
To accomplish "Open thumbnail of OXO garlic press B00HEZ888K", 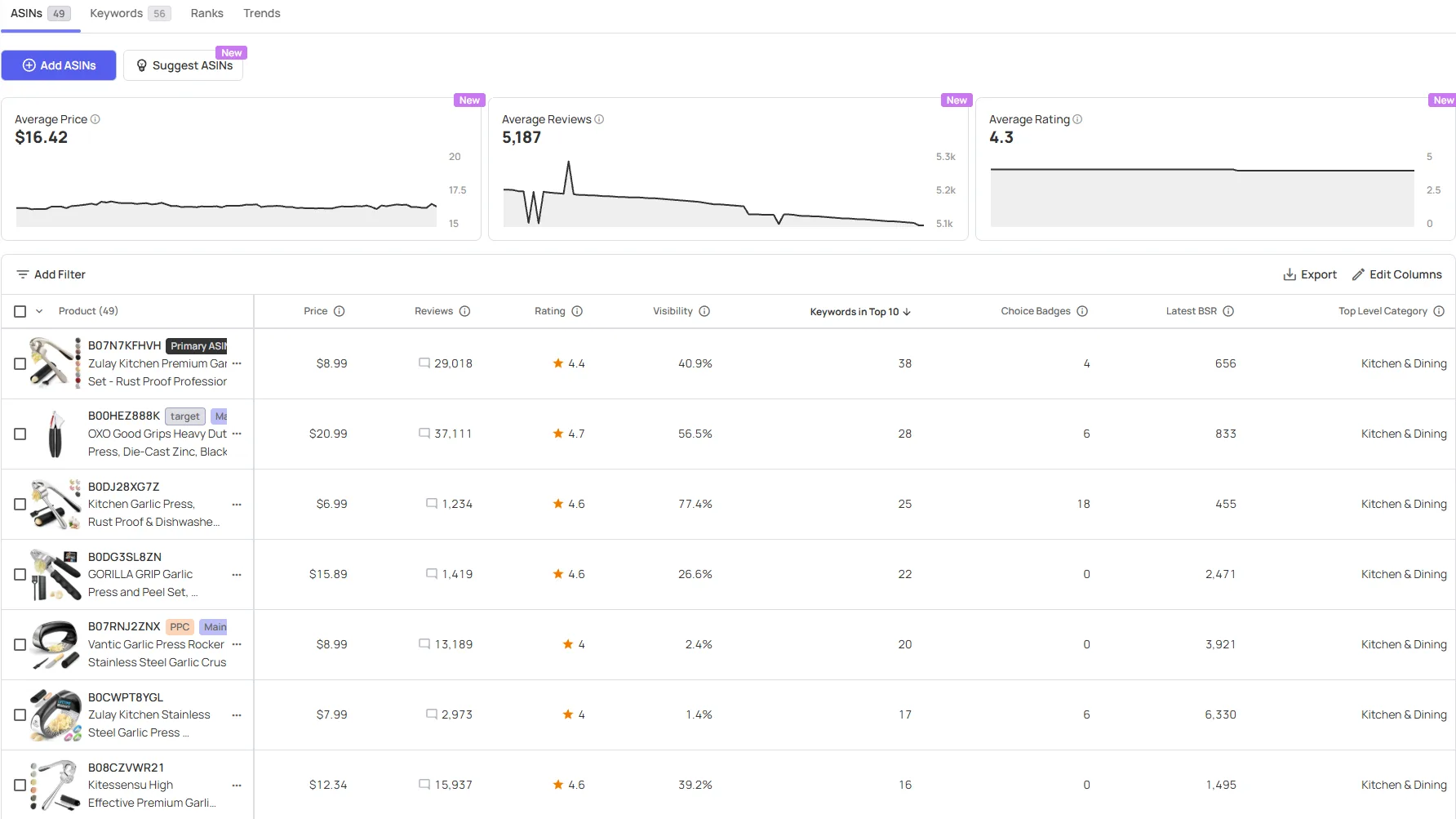I will pyautogui.click(x=55, y=434).
